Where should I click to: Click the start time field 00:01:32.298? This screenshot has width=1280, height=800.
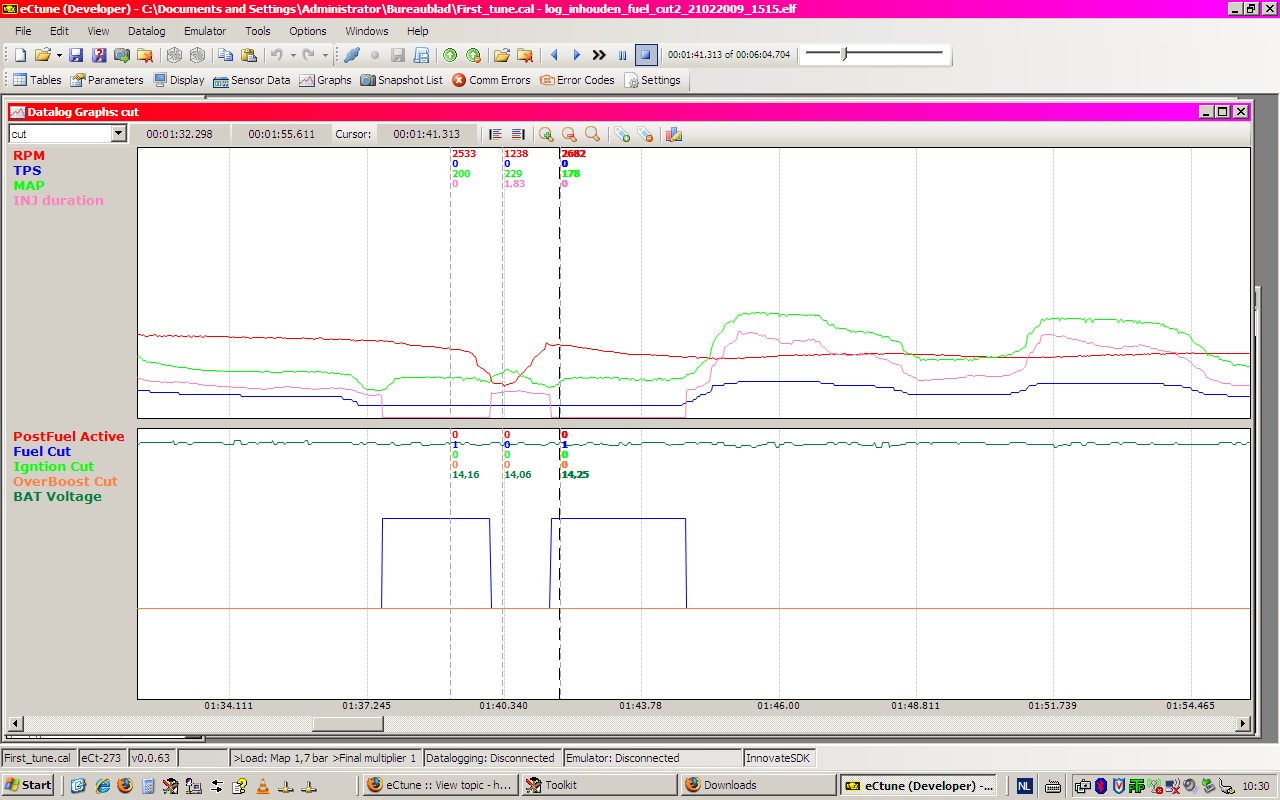coord(179,134)
